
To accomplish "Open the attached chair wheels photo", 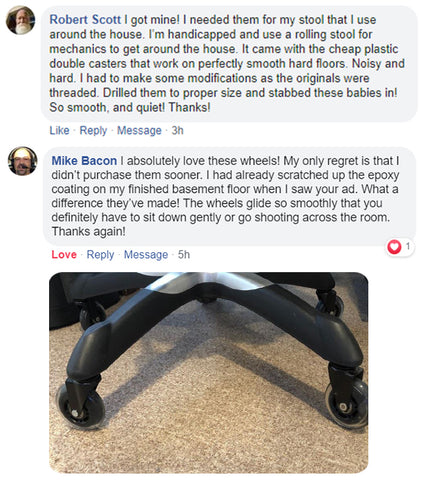I will pos(209,373).
